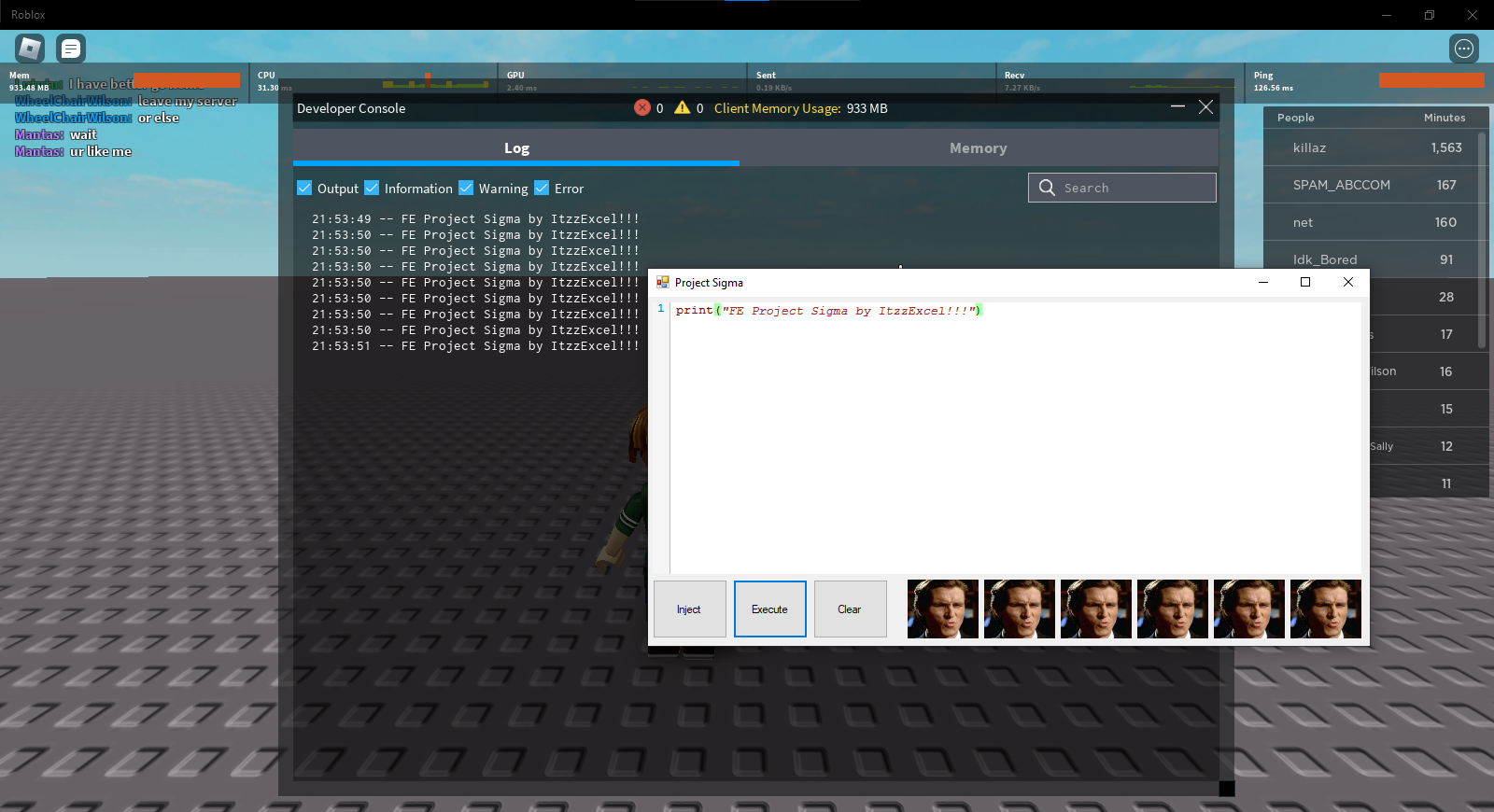Click the fourth face thumbnail in Project Sigma

click(1173, 609)
